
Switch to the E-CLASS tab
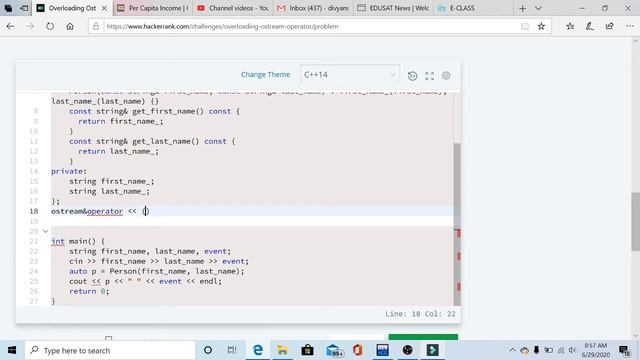pyautogui.click(x=473, y=8)
